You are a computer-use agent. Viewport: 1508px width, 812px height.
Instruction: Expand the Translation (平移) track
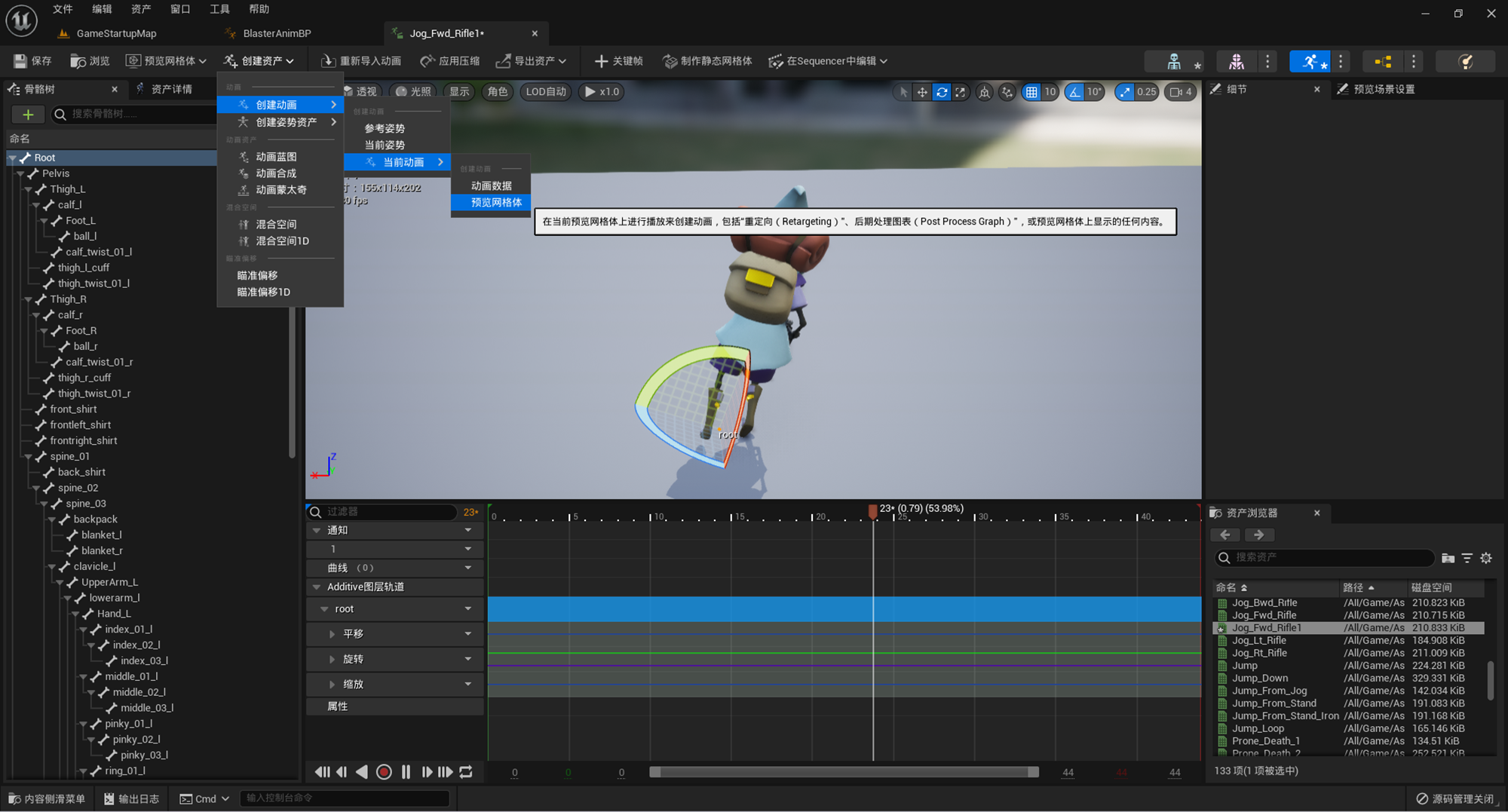click(x=332, y=635)
